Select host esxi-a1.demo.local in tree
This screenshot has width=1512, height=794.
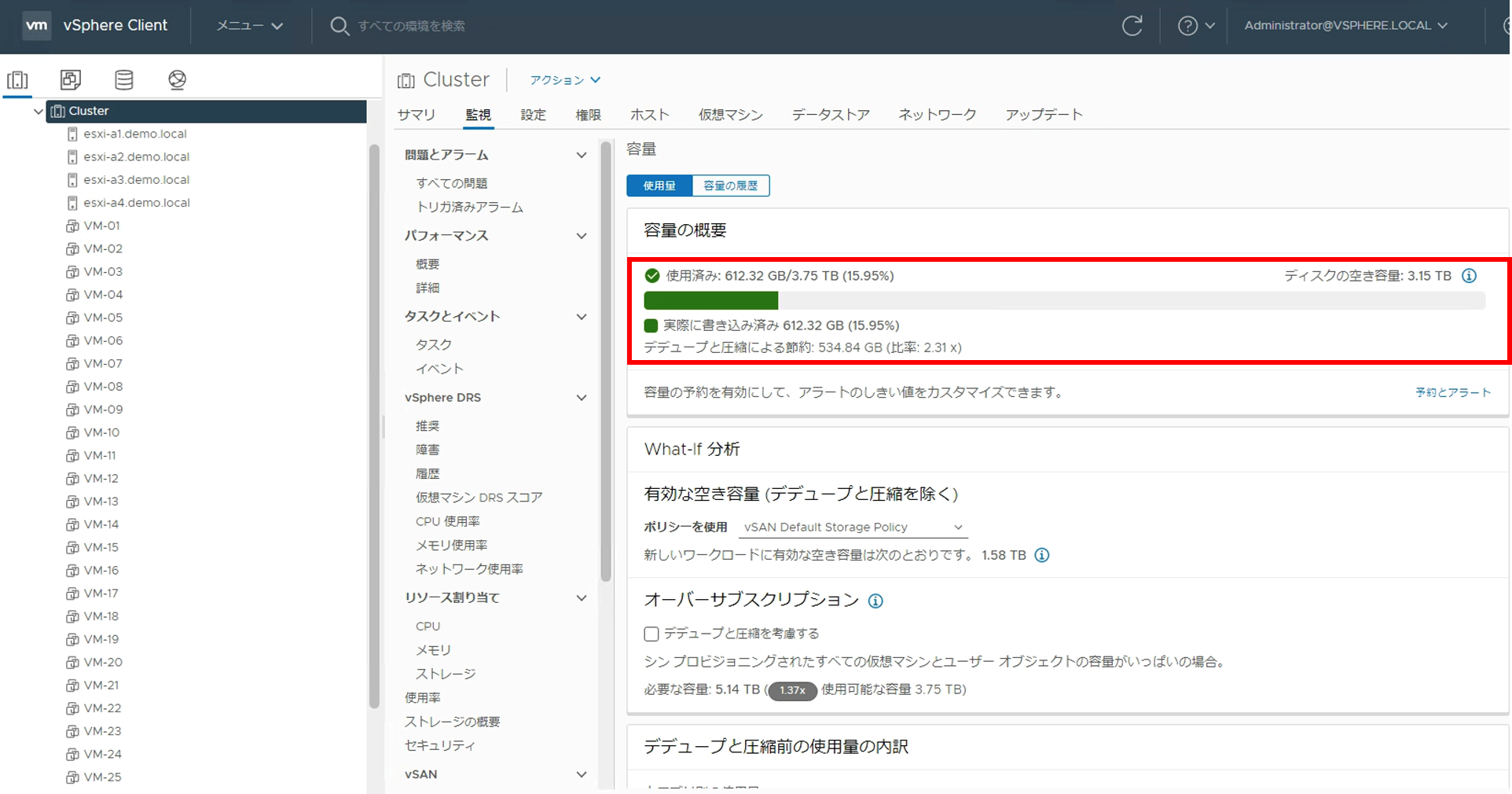pos(135,134)
